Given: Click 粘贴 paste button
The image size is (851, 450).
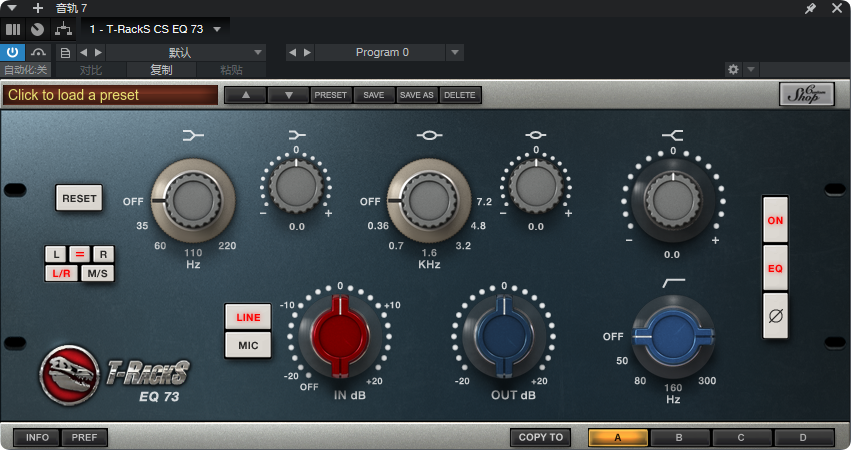Looking at the screenshot, I should pyautogui.click(x=231, y=70).
